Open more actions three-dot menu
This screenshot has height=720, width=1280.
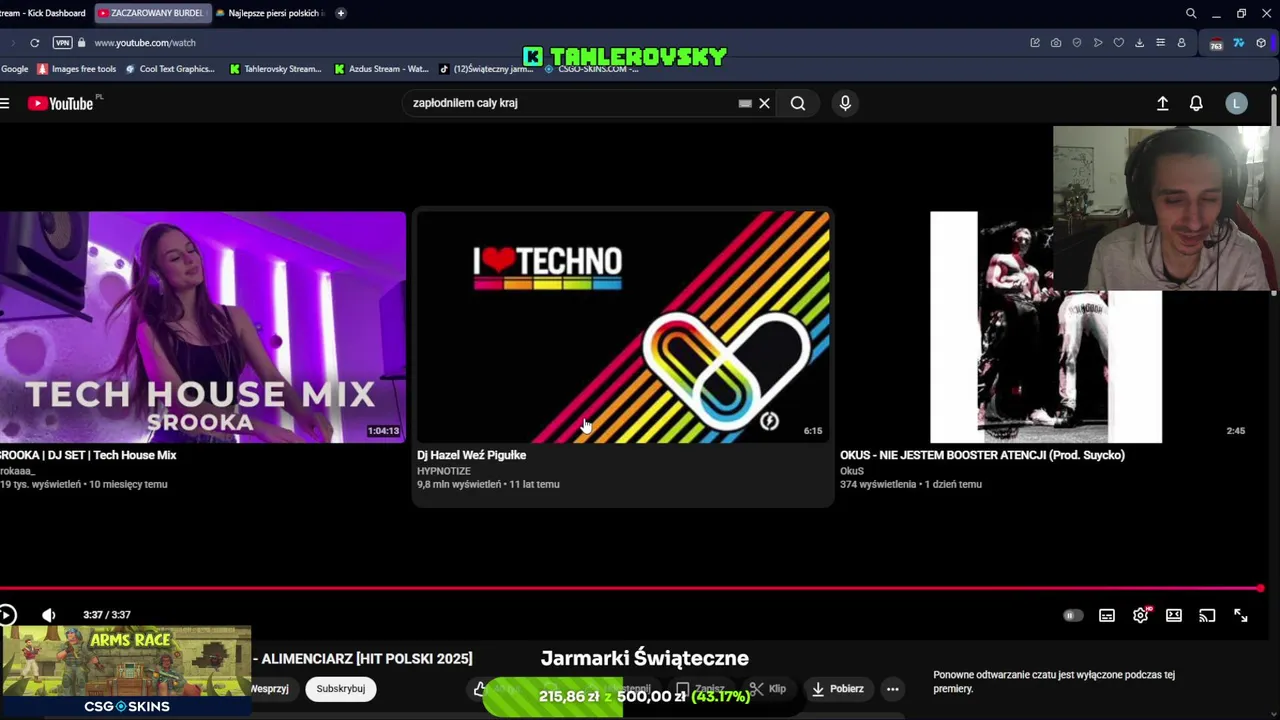point(893,688)
